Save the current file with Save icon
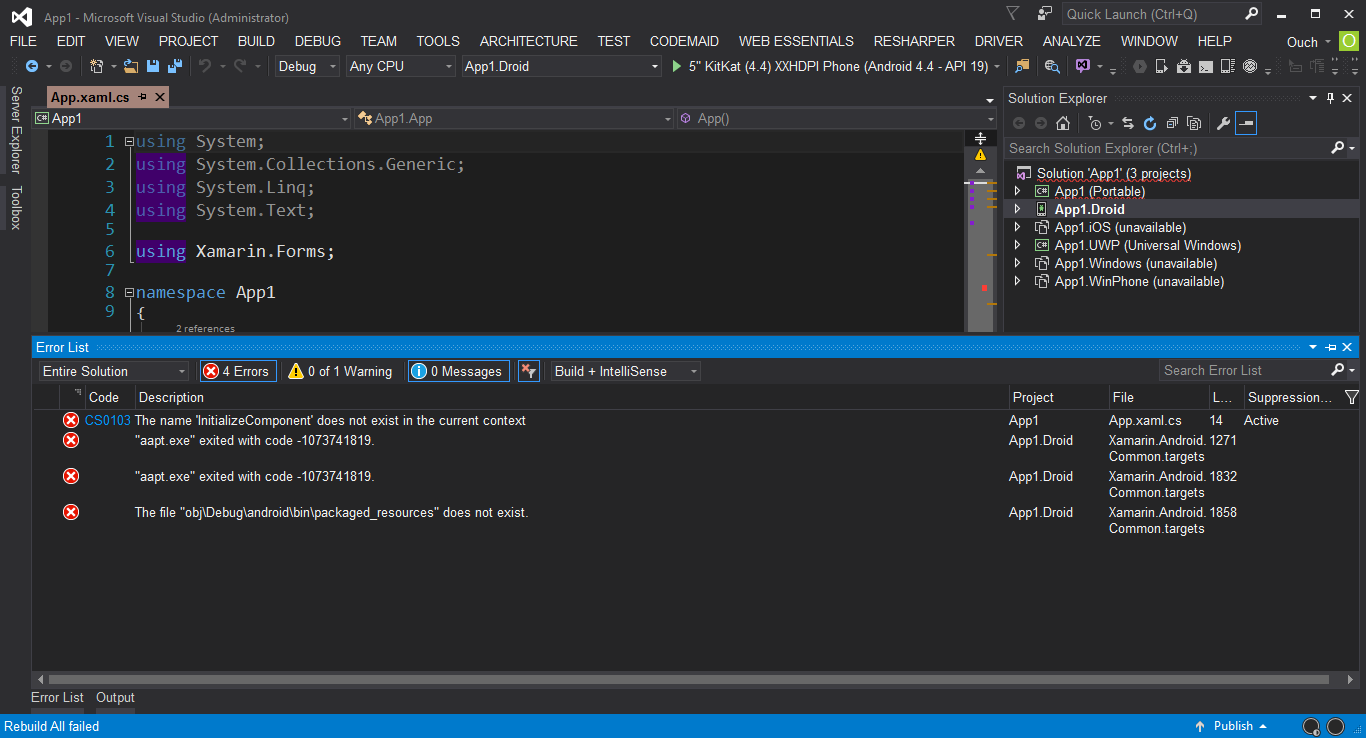The image size is (1366, 738). (153, 66)
